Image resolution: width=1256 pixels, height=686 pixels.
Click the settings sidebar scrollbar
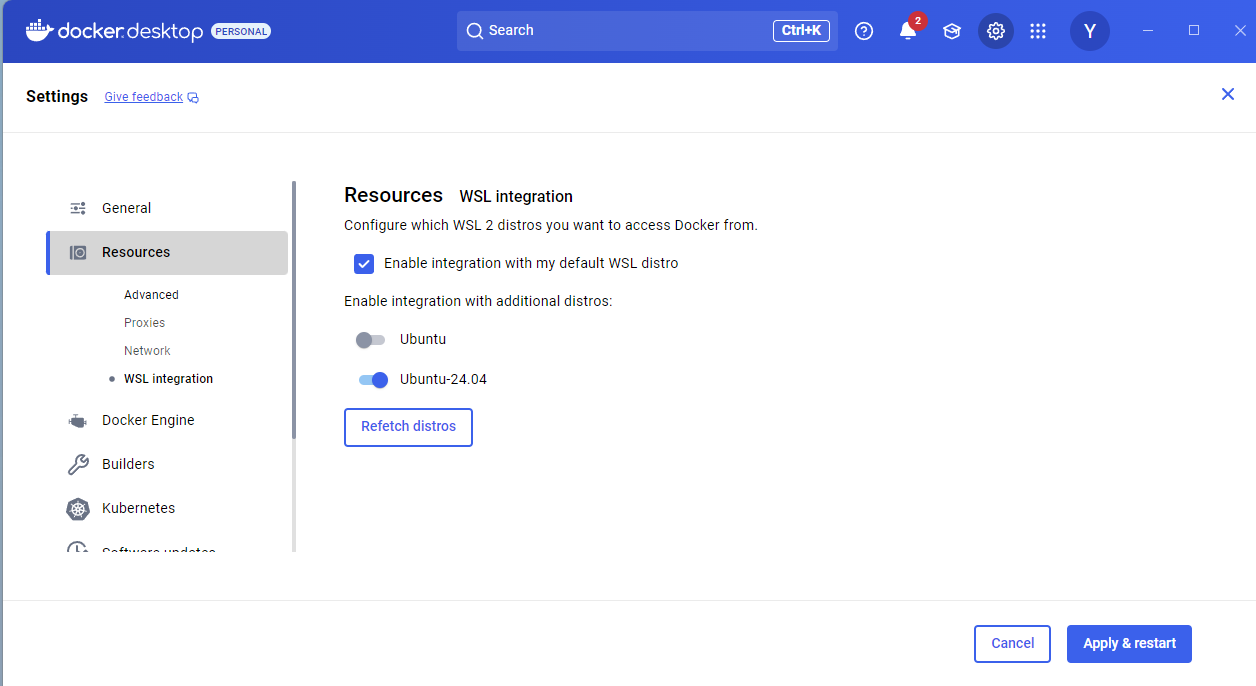pyautogui.click(x=294, y=309)
